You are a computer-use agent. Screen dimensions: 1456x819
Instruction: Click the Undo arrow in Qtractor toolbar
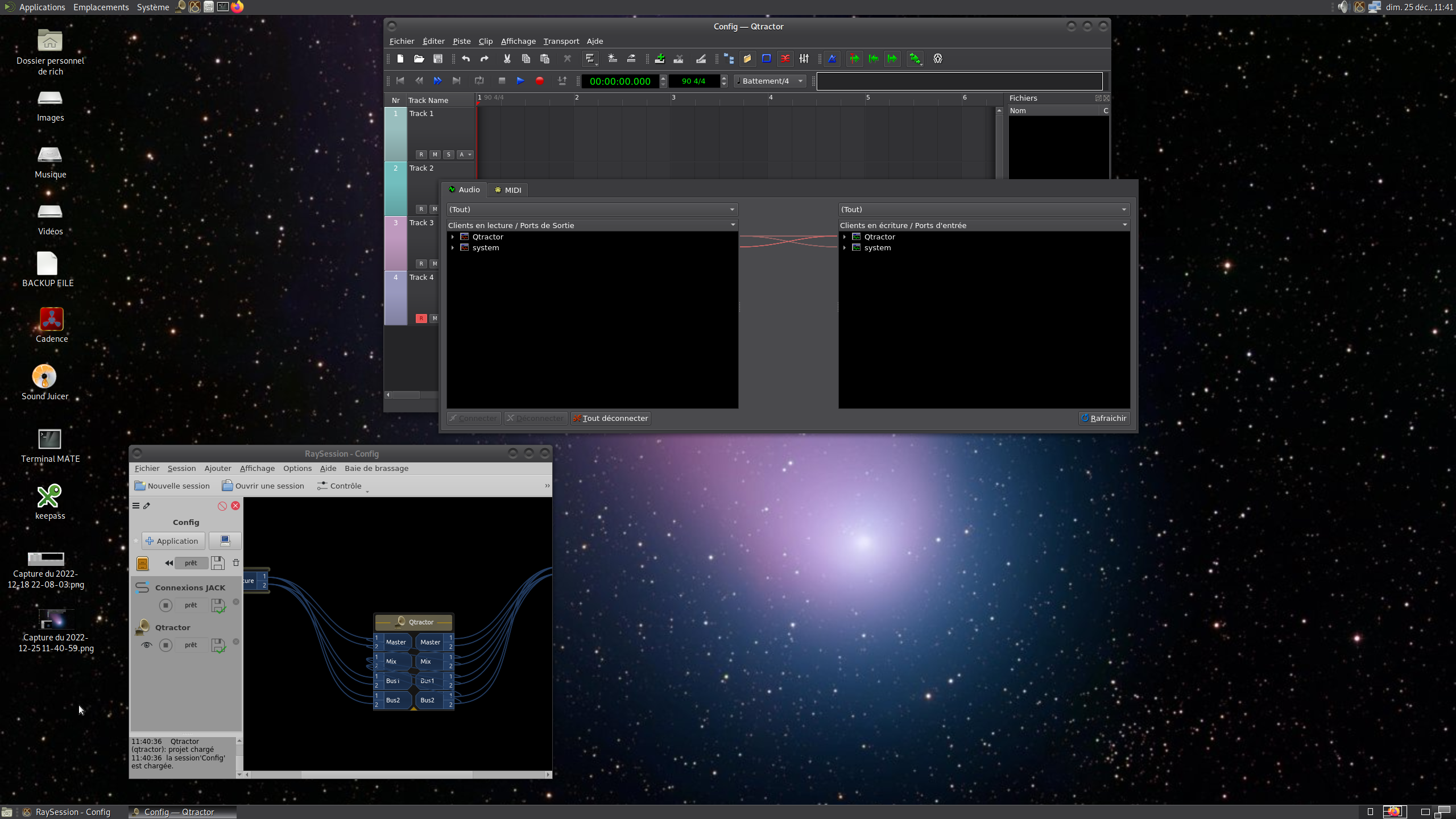coord(466,59)
